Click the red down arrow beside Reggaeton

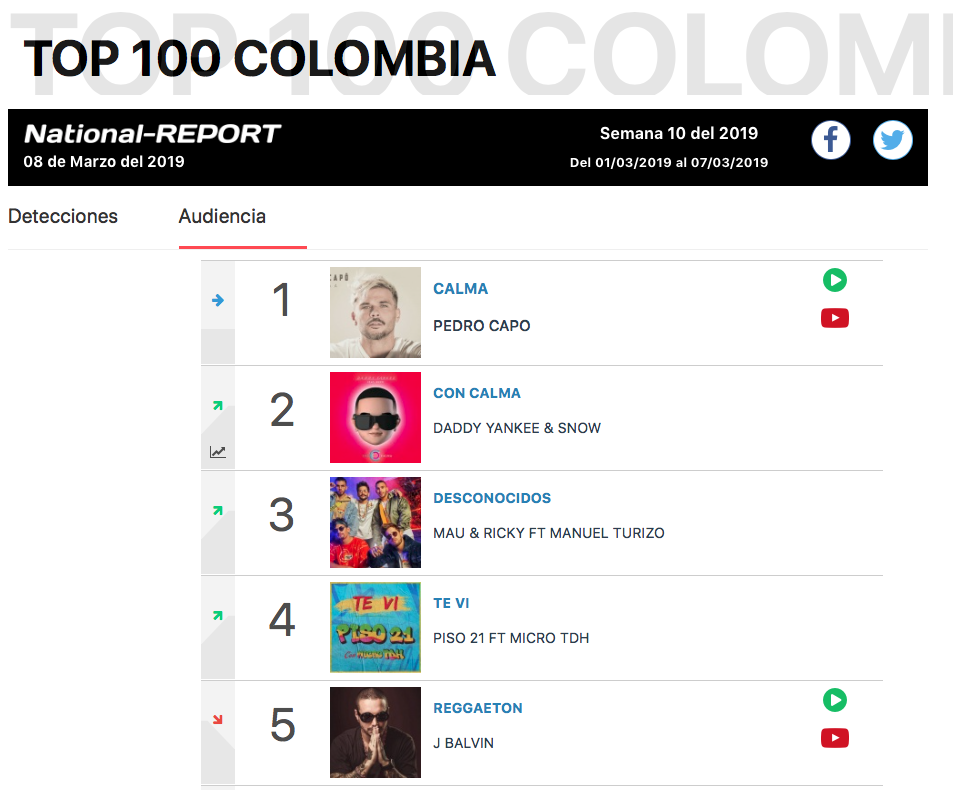click(x=218, y=720)
